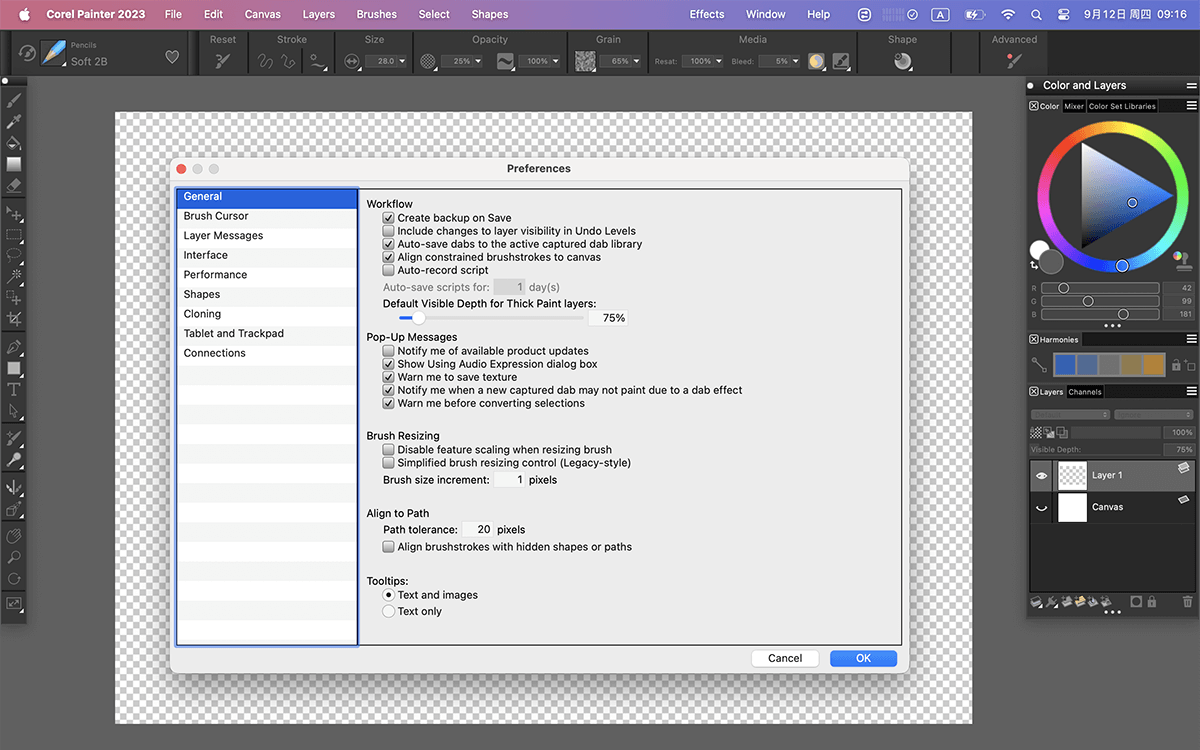
Task: Select Brush Cursor preferences category
Action: point(267,216)
